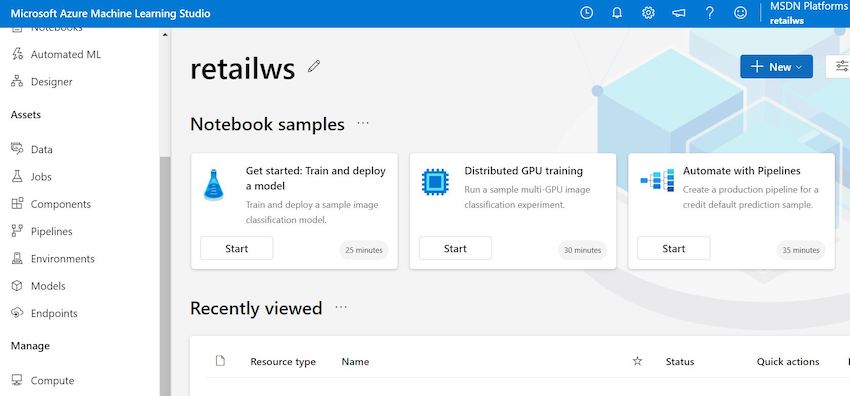Click the Pipelines diagram sample icon
Image resolution: width=850 pixels, height=396 pixels.
[x=657, y=180]
